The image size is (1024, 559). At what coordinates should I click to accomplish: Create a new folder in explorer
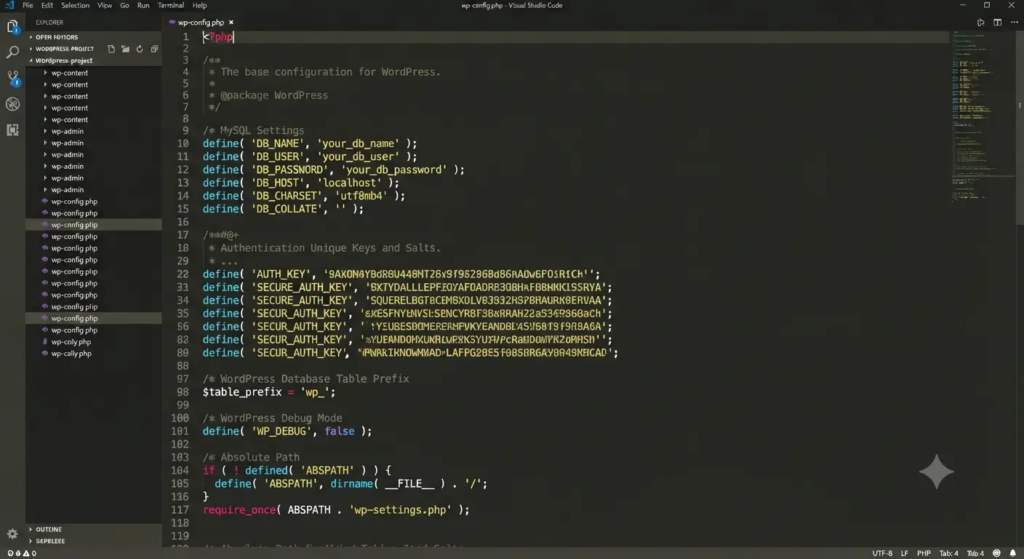(x=125, y=49)
